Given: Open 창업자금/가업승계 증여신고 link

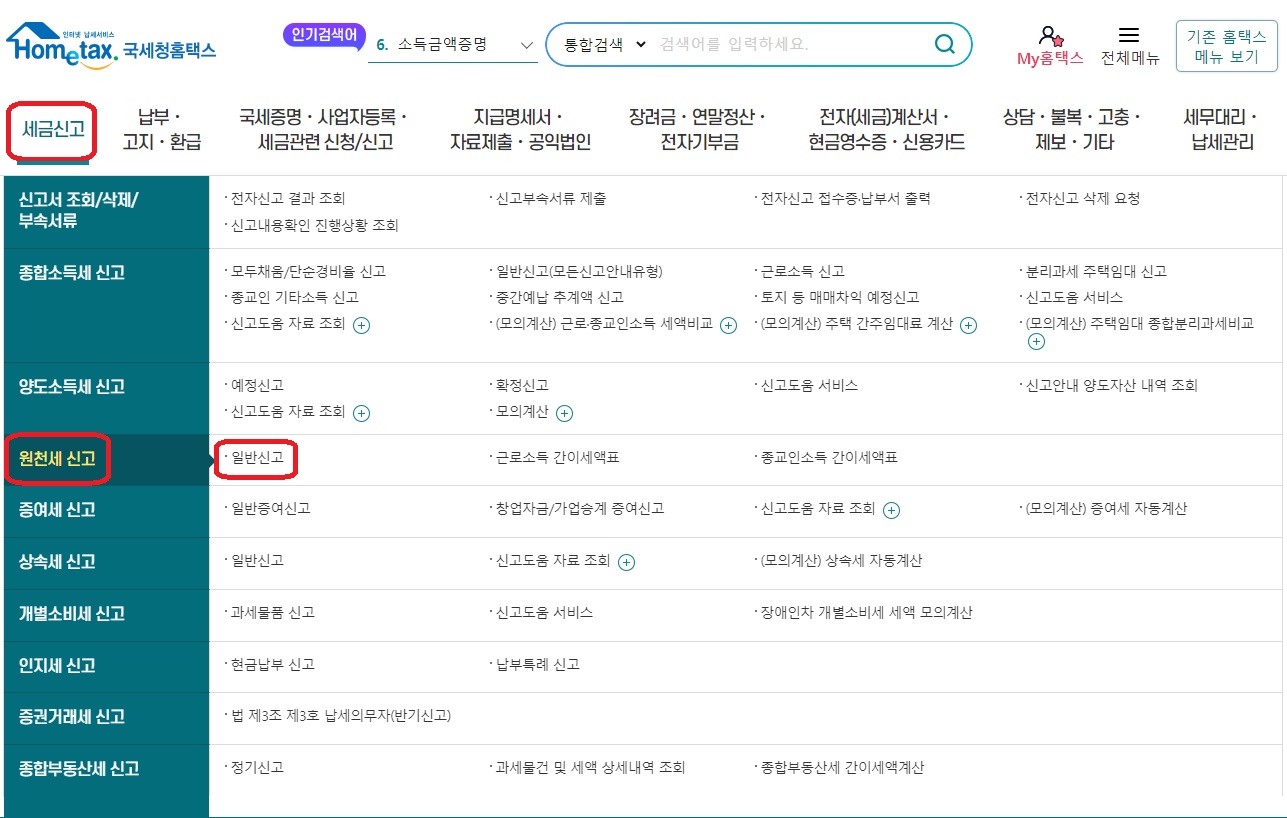Looking at the screenshot, I should click(580, 509).
